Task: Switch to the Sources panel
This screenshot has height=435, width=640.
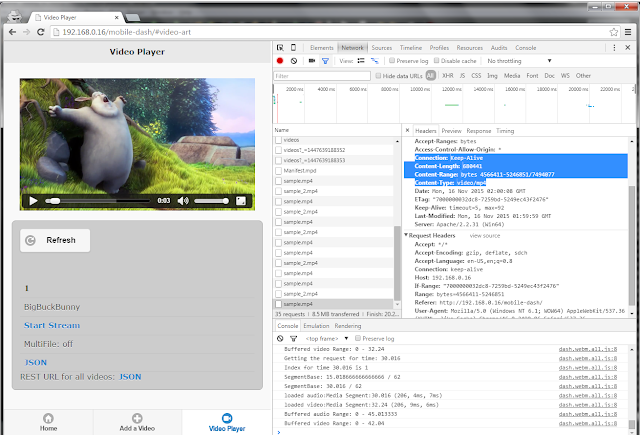Action: (382, 48)
